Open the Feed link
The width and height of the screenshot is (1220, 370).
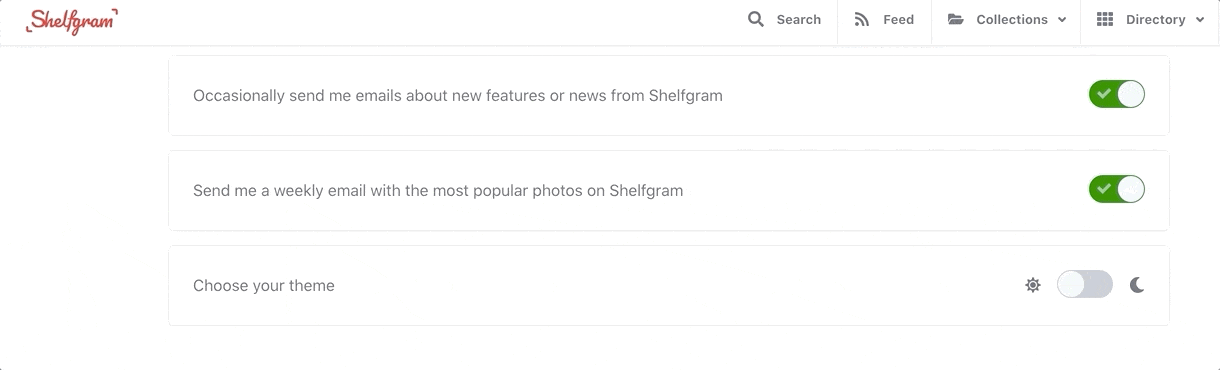click(x=884, y=20)
